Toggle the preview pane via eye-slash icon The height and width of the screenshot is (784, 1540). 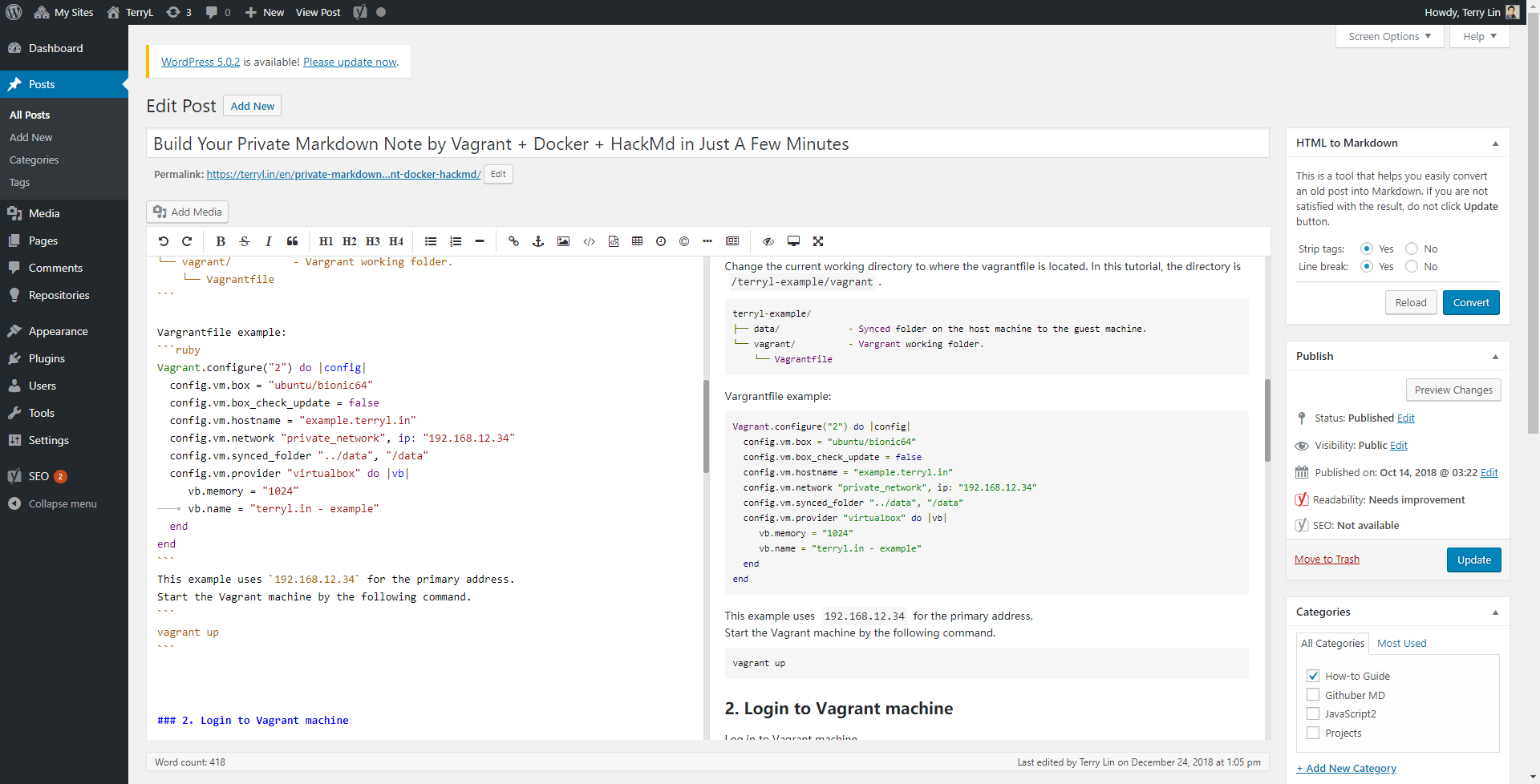click(x=768, y=241)
